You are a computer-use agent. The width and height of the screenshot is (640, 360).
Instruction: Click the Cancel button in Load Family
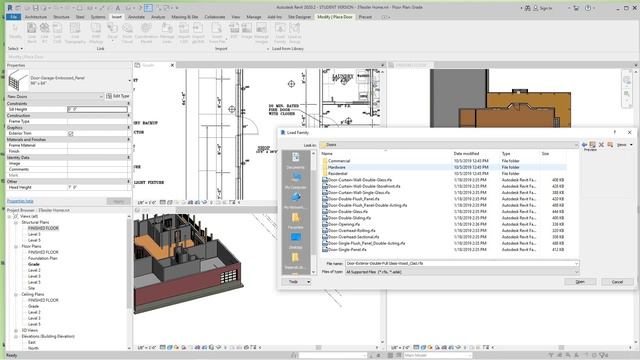(617, 282)
